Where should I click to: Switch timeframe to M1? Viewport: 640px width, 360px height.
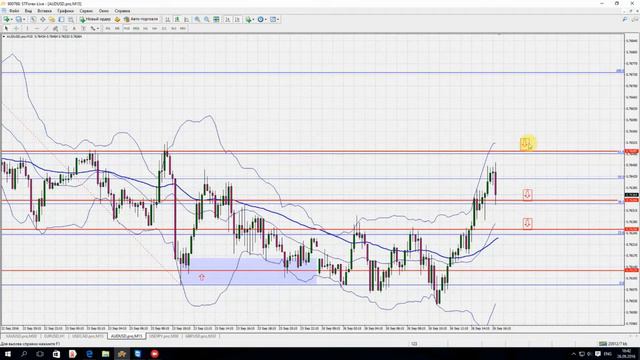pyautogui.click(x=108, y=28)
